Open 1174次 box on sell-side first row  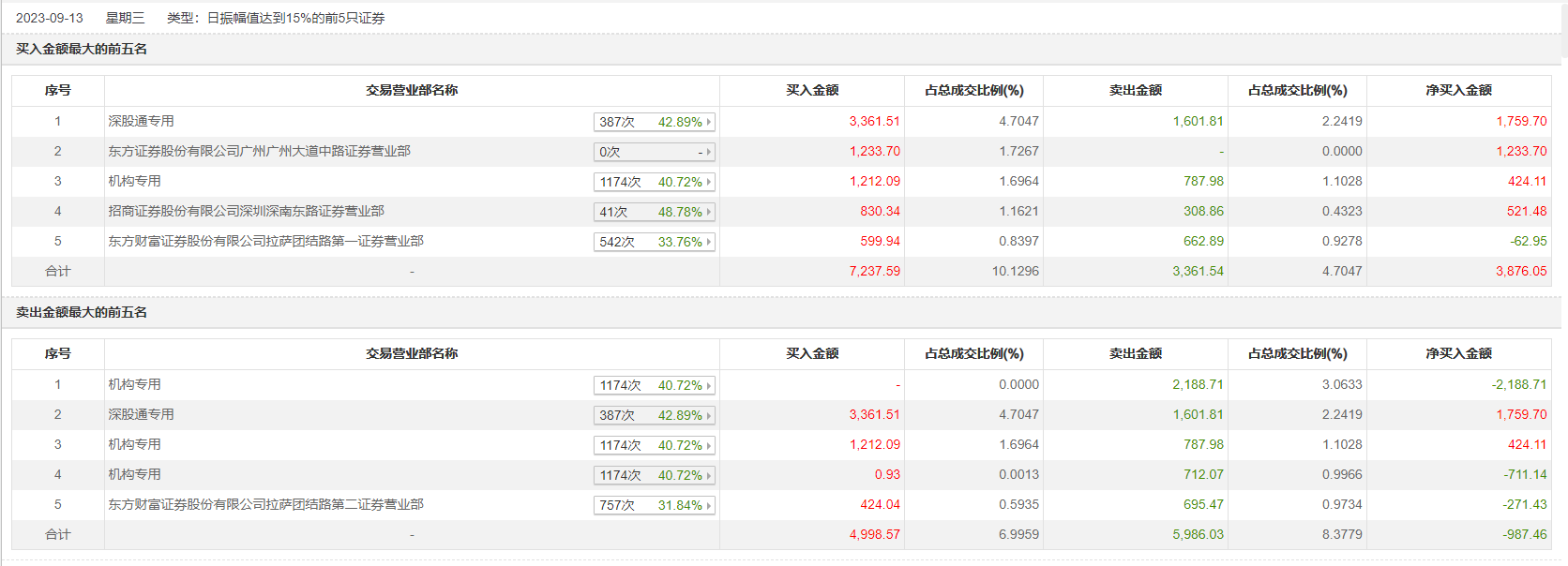[654, 385]
